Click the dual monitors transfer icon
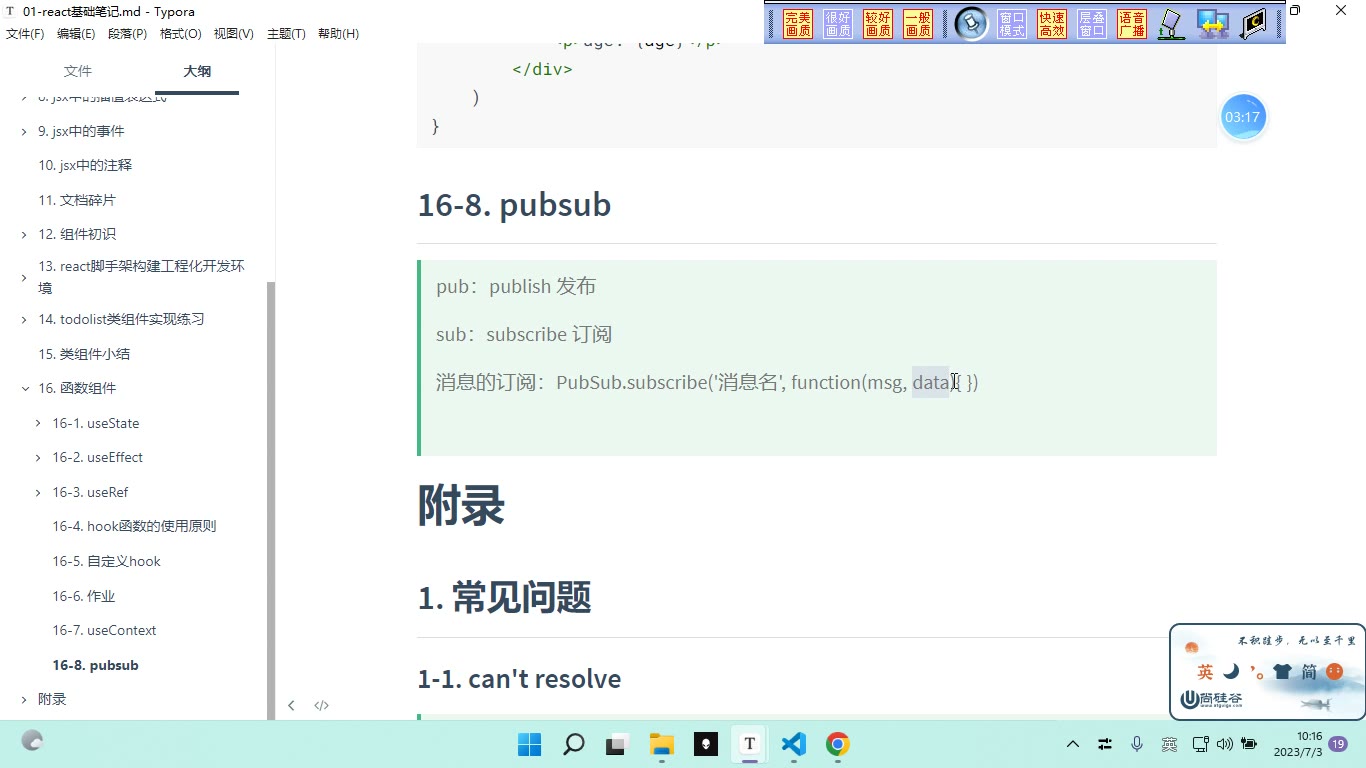This screenshot has width=1366, height=768. (1213, 24)
